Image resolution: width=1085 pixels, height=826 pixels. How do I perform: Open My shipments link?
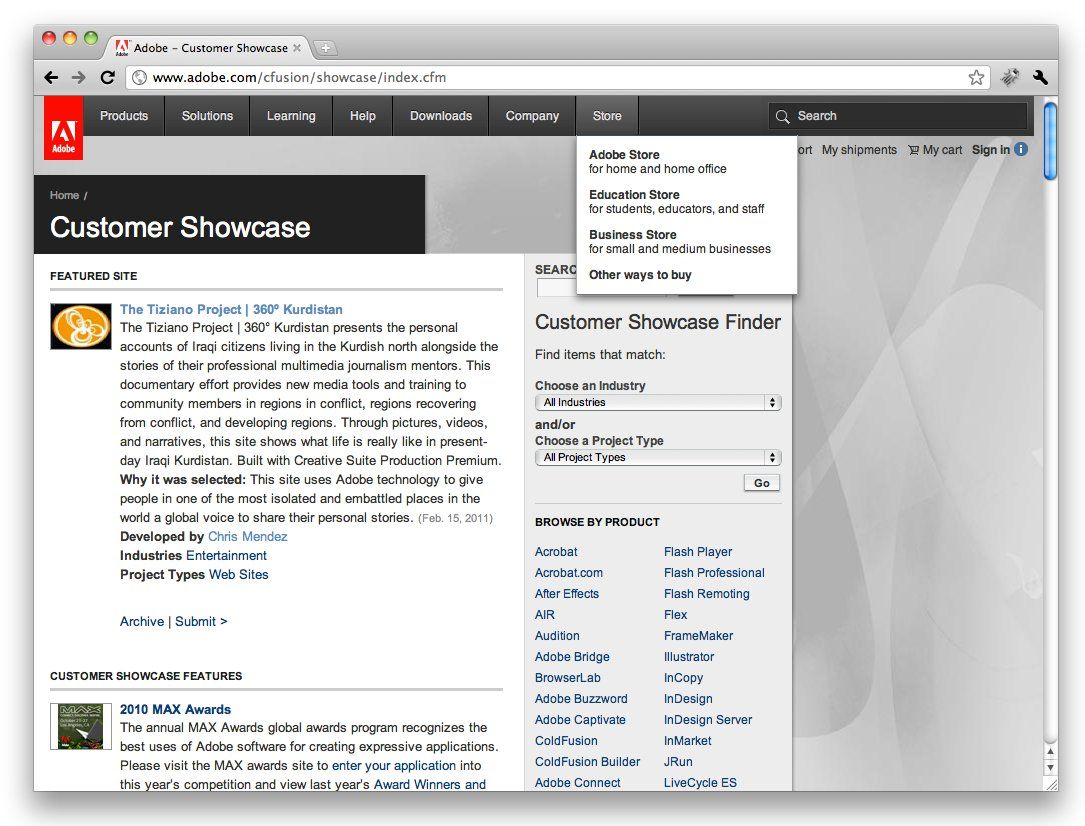click(859, 149)
